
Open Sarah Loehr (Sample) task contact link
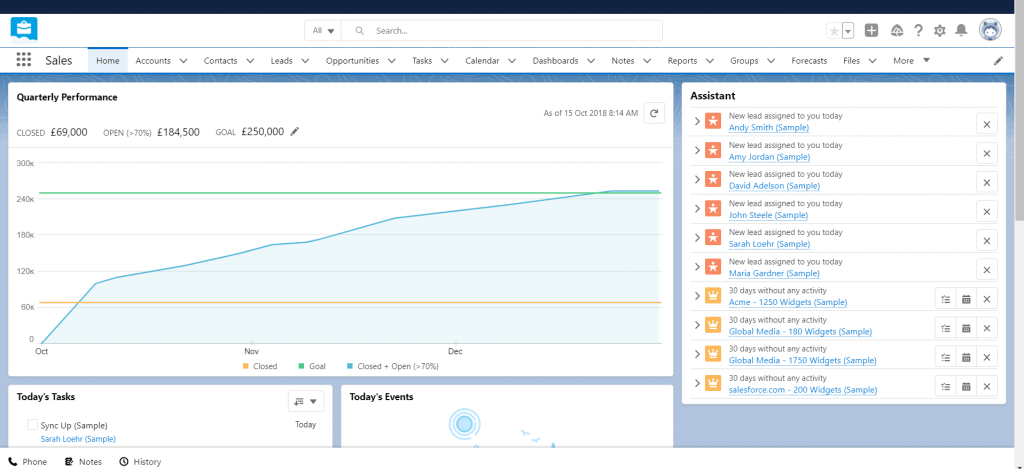pos(78,439)
